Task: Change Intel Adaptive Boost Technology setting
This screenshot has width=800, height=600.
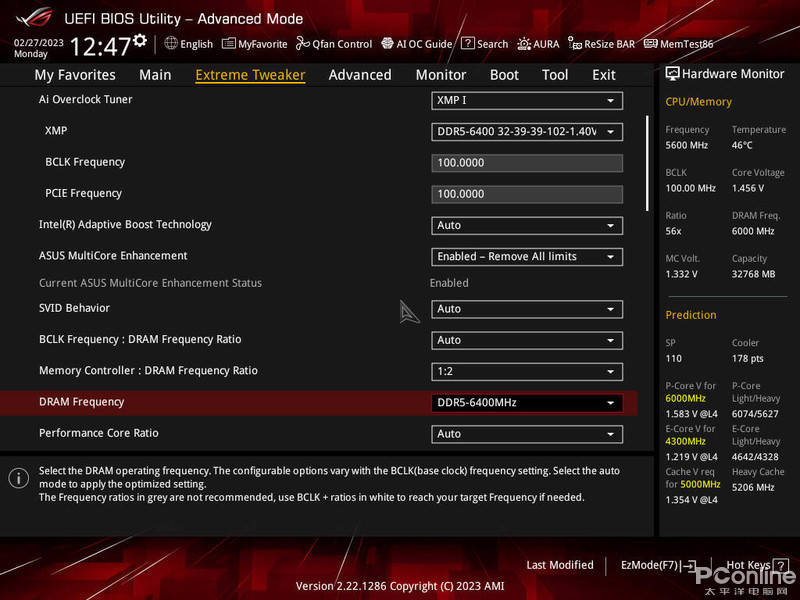Action: click(x=527, y=225)
